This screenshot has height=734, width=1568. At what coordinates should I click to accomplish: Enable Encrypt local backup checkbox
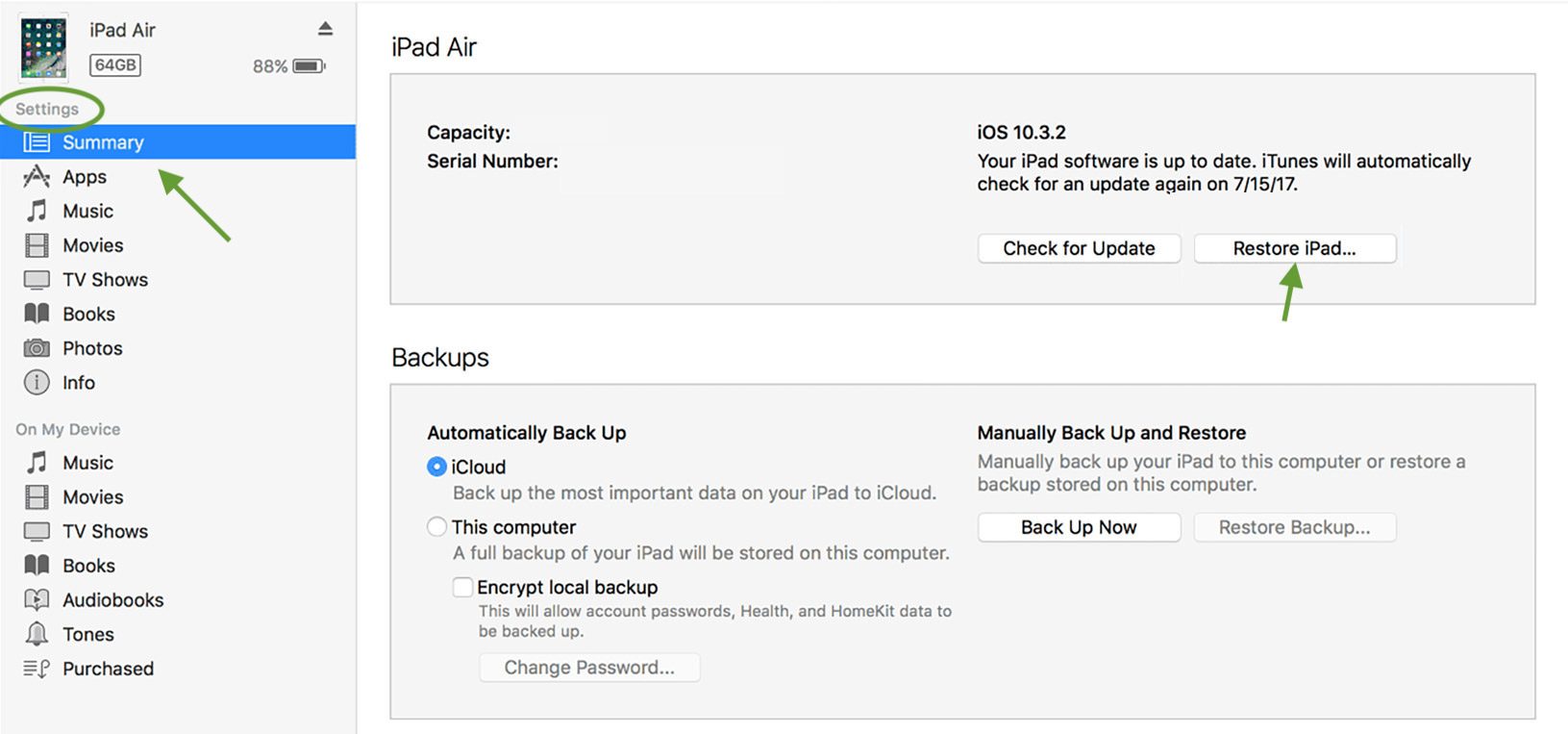(462, 587)
